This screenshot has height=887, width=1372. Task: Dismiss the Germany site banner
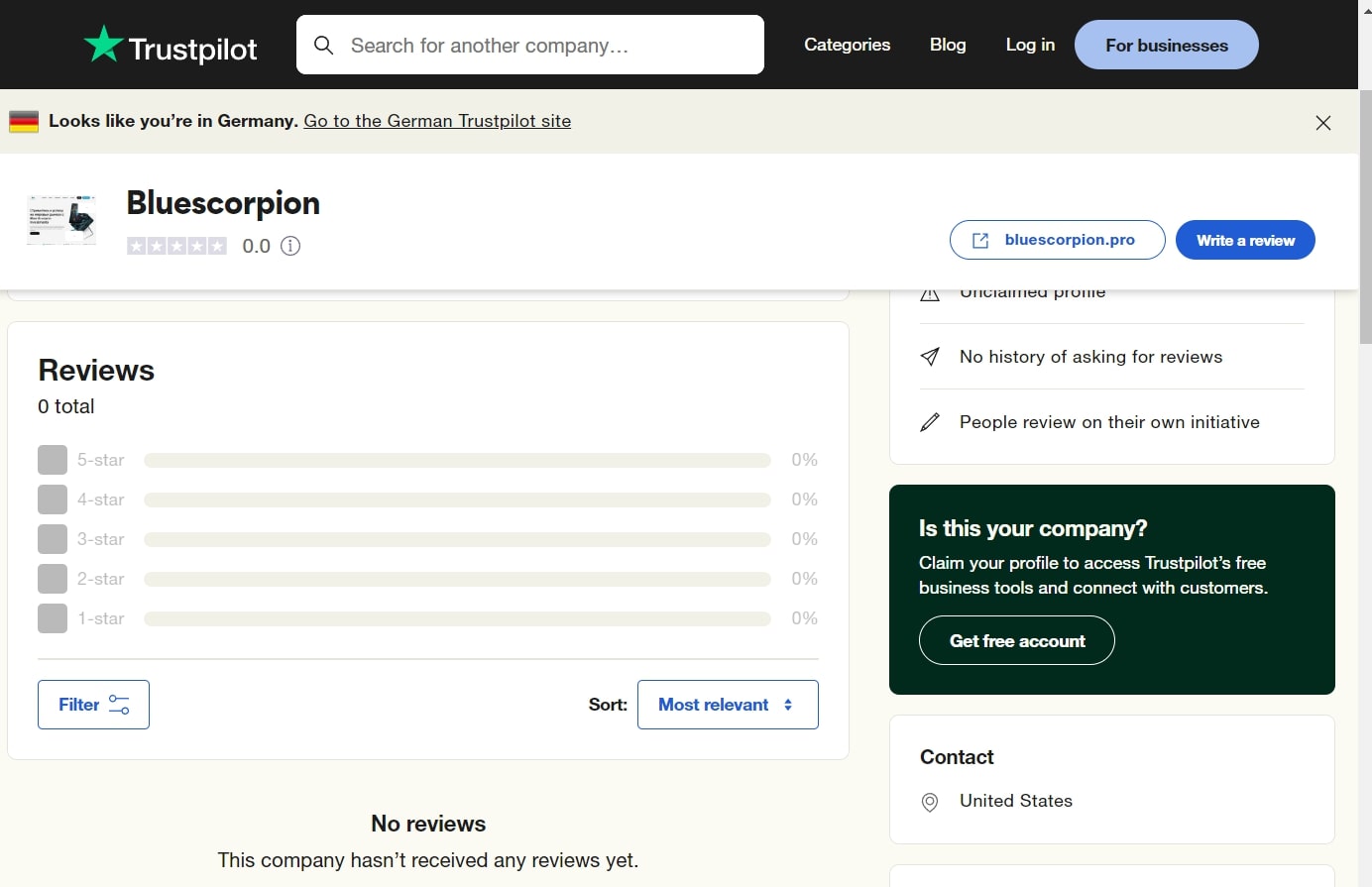[x=1322, y=123]
